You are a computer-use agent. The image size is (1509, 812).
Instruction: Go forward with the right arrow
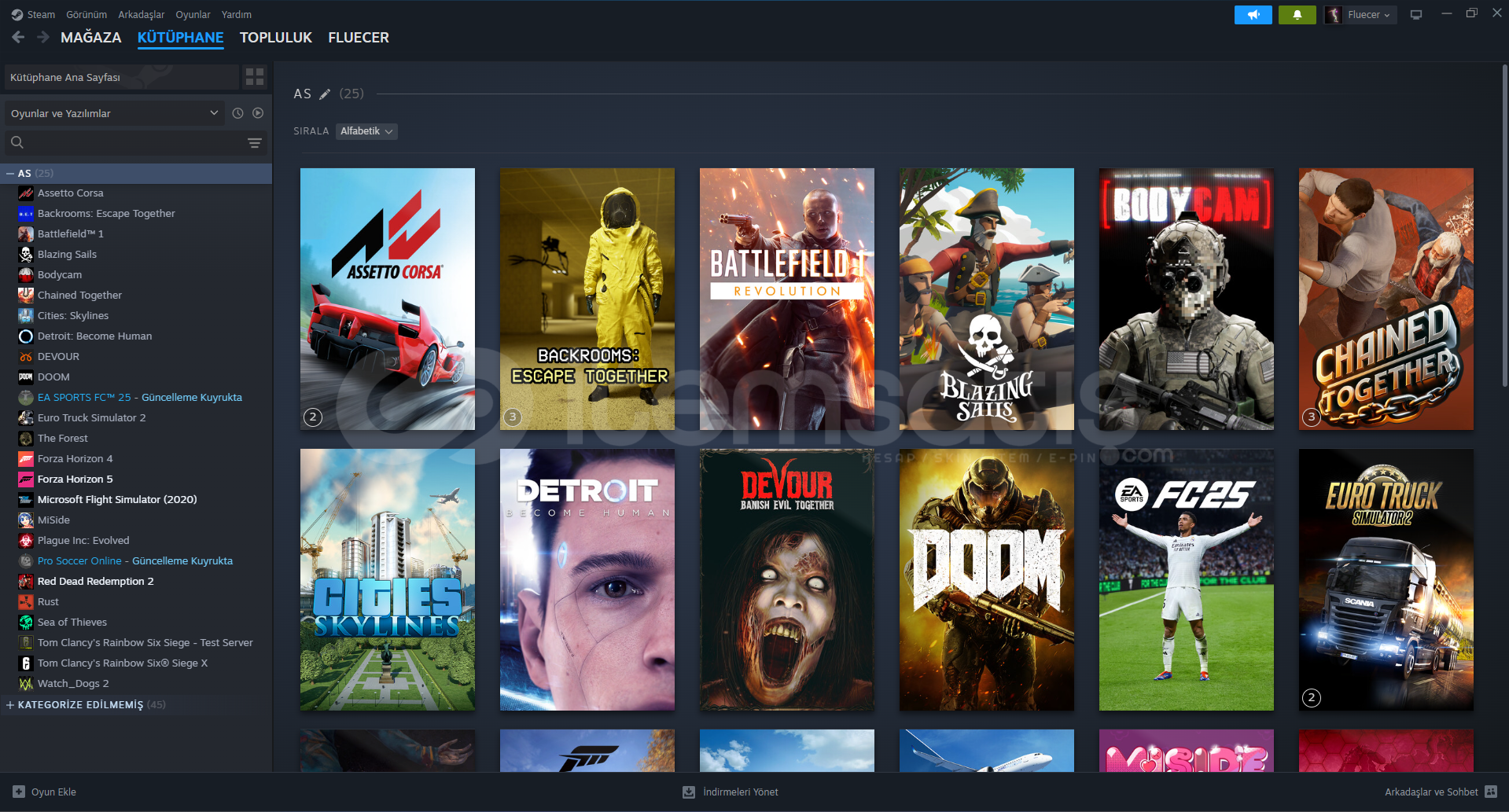[x=43, y=37]
